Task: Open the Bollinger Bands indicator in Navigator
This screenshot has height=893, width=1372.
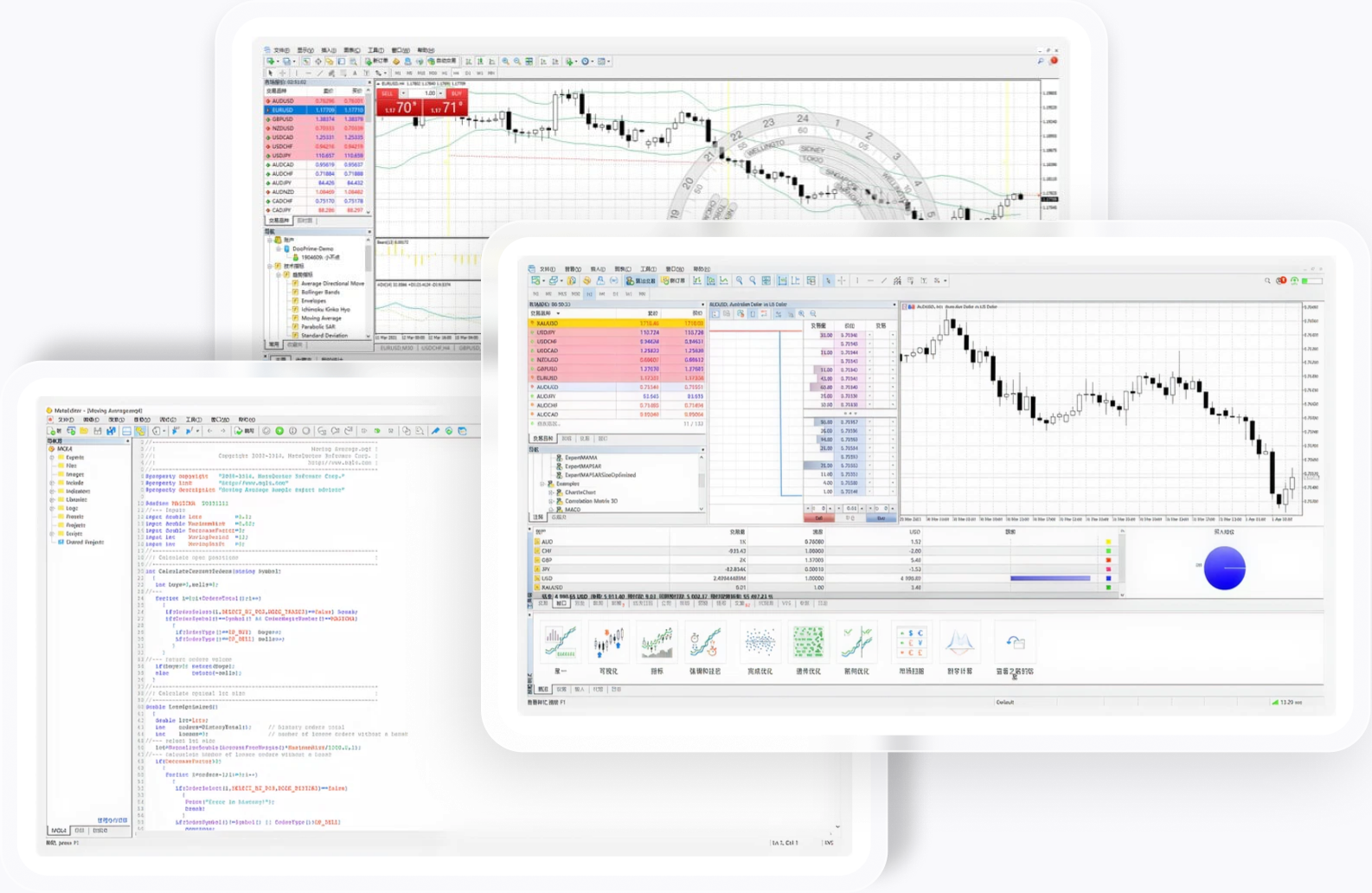Action: click(320, 292)
